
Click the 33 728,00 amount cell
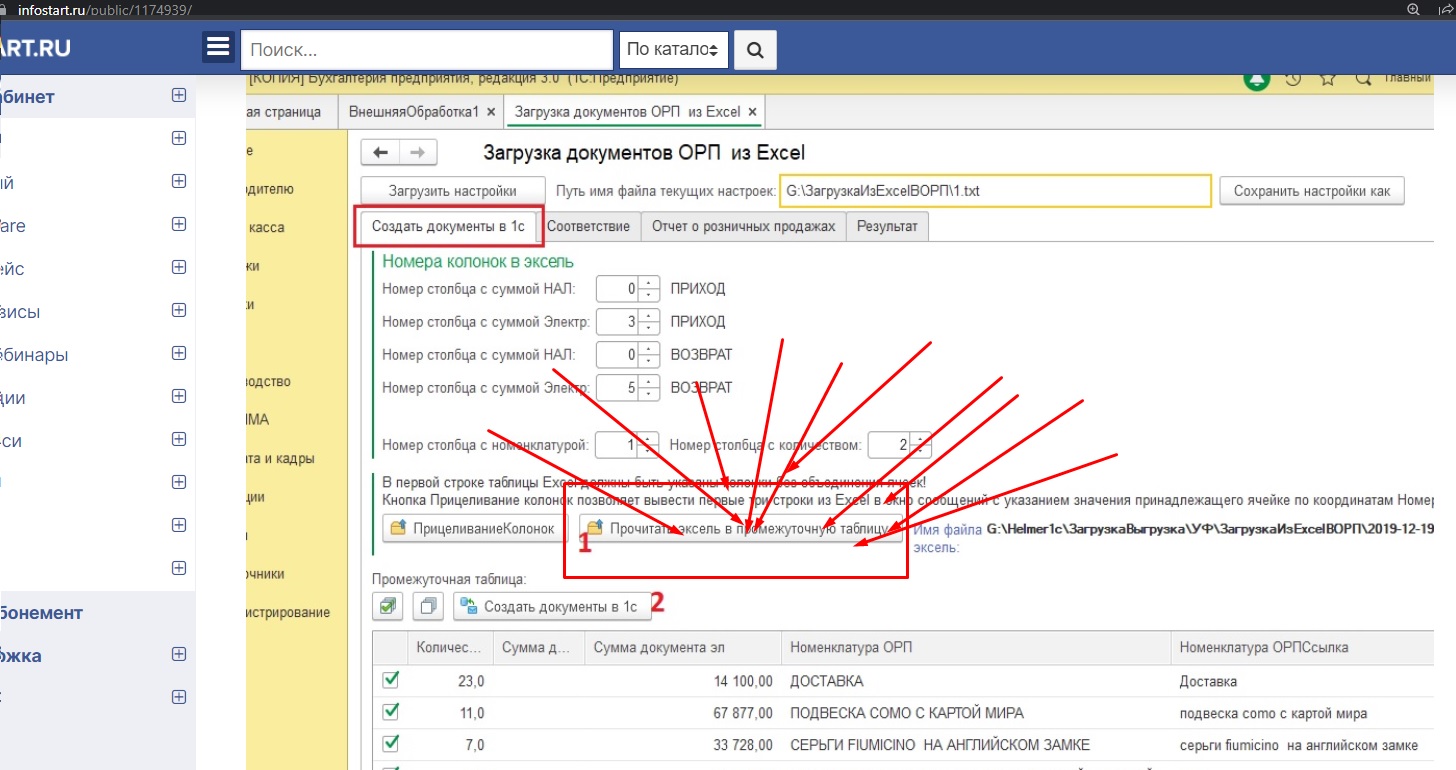683,745
